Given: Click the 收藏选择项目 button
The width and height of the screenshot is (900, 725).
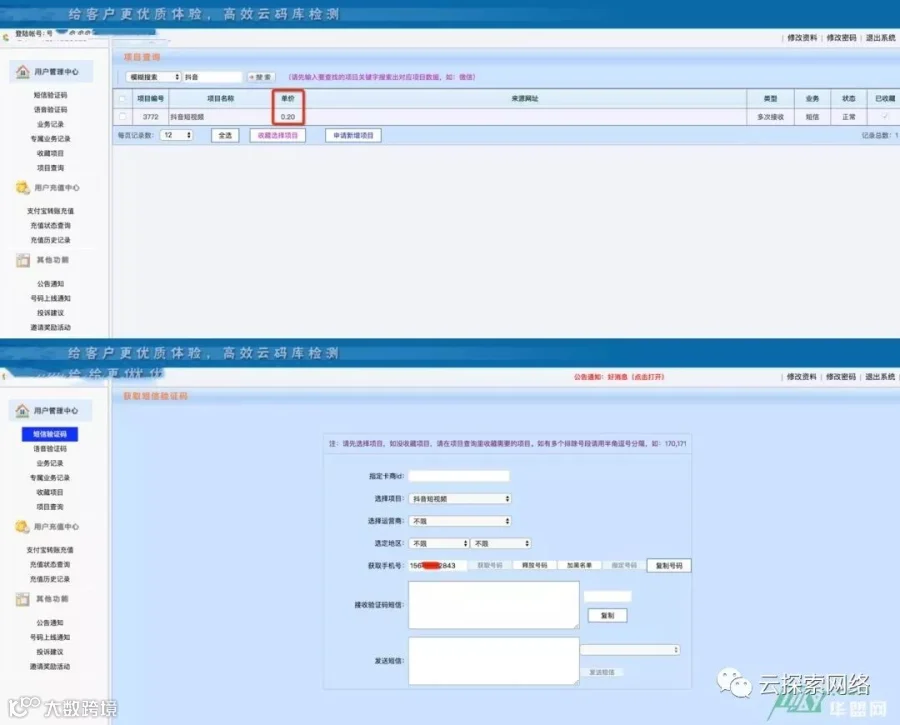Looking at the screenshot, I should 278,135.
